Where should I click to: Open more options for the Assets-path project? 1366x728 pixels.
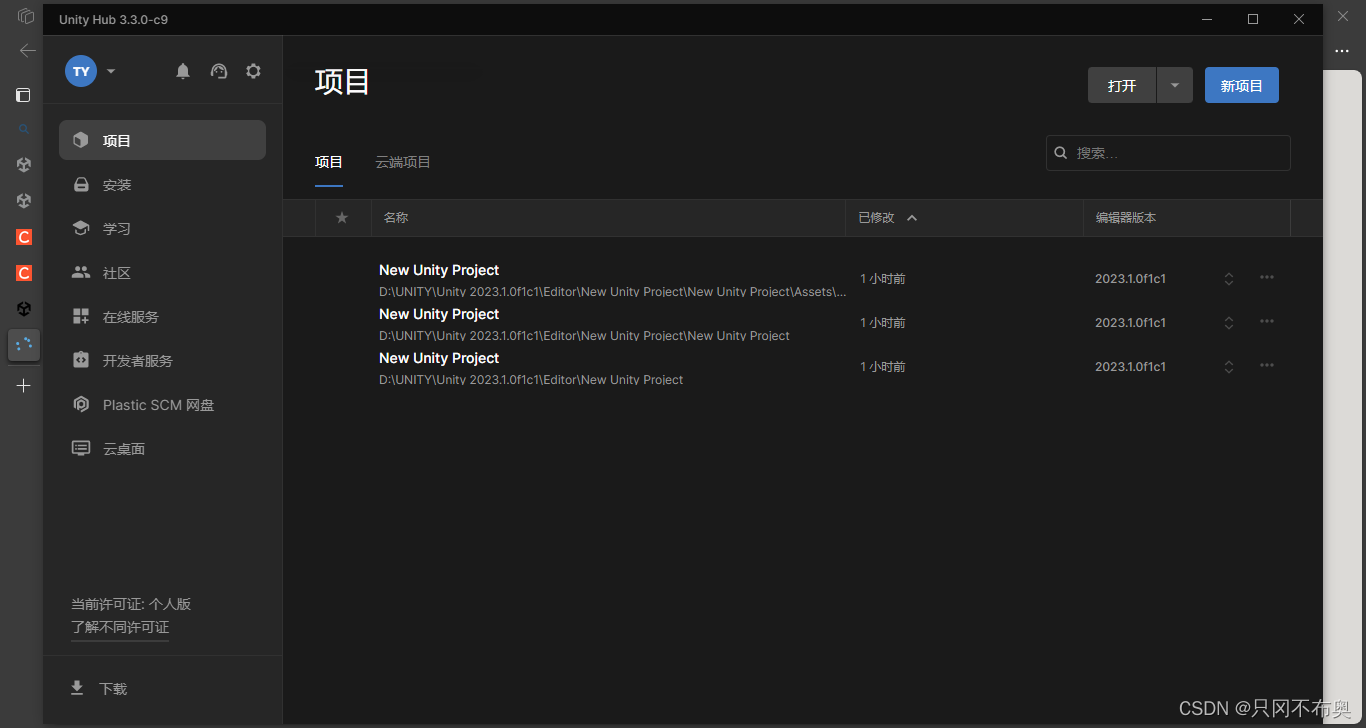pos(1267,277)
